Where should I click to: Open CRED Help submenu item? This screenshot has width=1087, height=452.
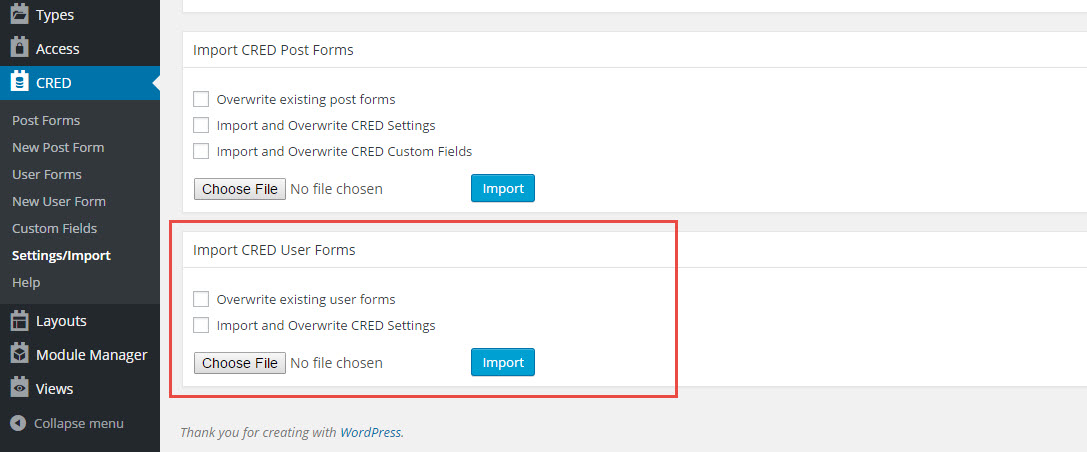pyautogui.click(x=26, y=283)
